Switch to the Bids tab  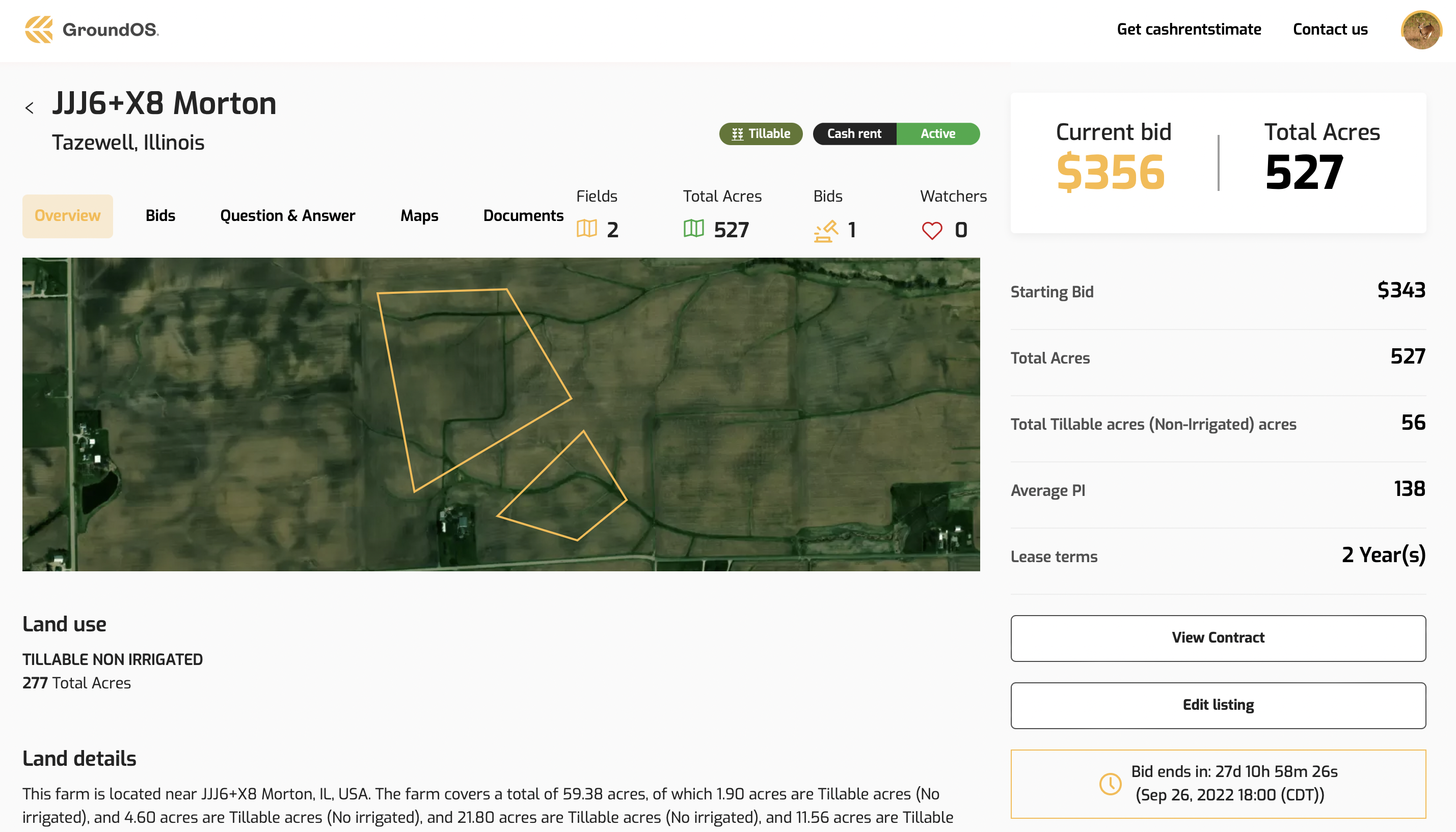point(160,216)
